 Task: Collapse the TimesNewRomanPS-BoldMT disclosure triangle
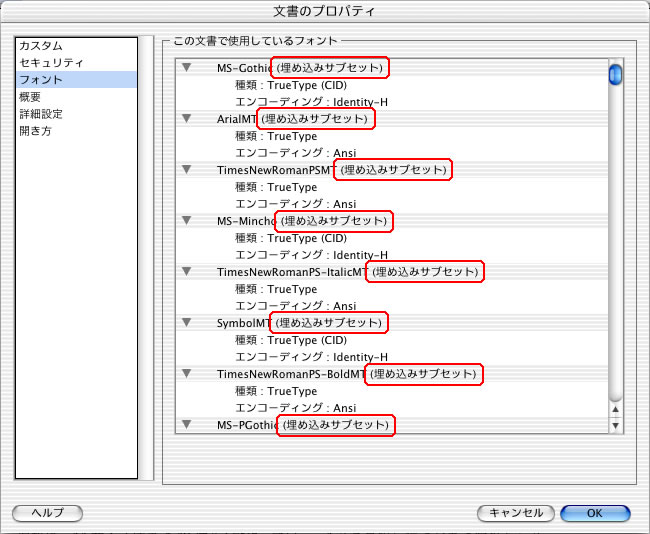pyautogui.click(x=187, y=374)
